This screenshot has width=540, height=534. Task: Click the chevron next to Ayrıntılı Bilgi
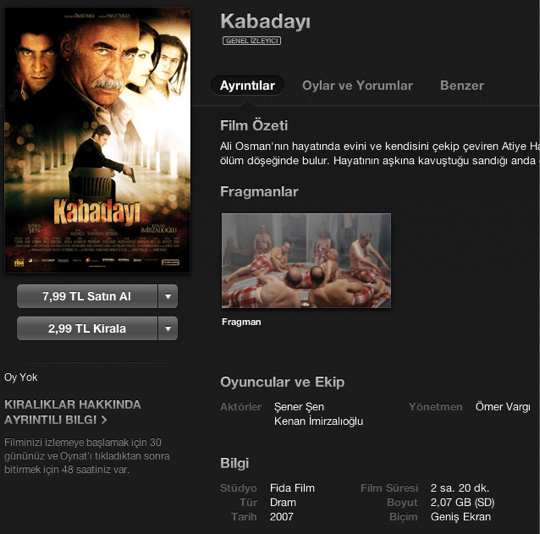pos(104,420)
